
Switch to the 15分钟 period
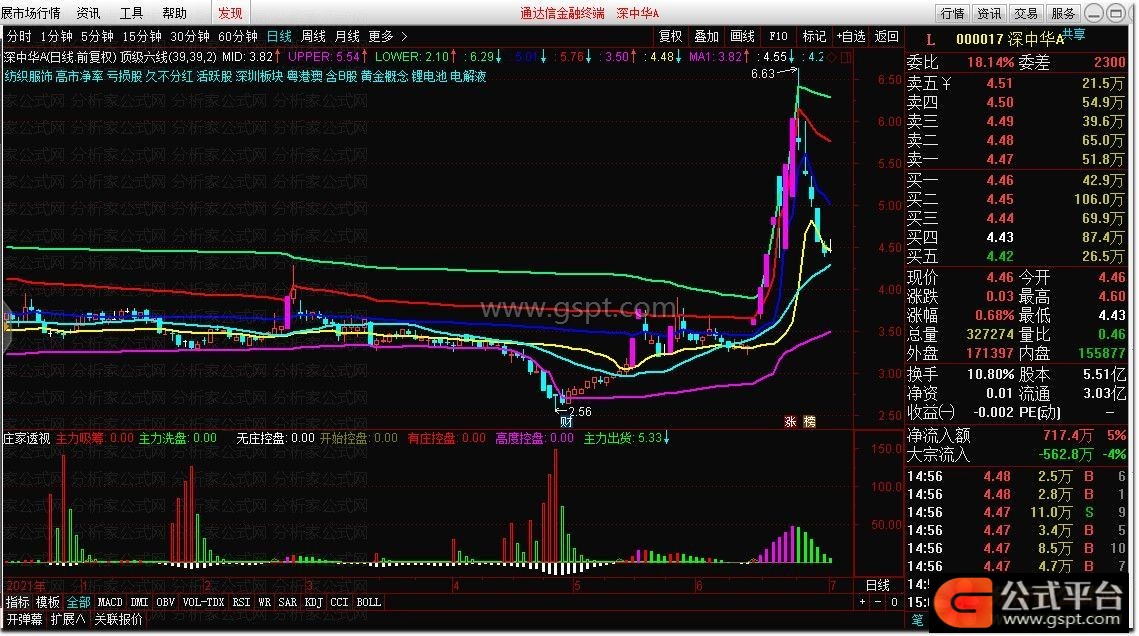[x=142, y=36]
